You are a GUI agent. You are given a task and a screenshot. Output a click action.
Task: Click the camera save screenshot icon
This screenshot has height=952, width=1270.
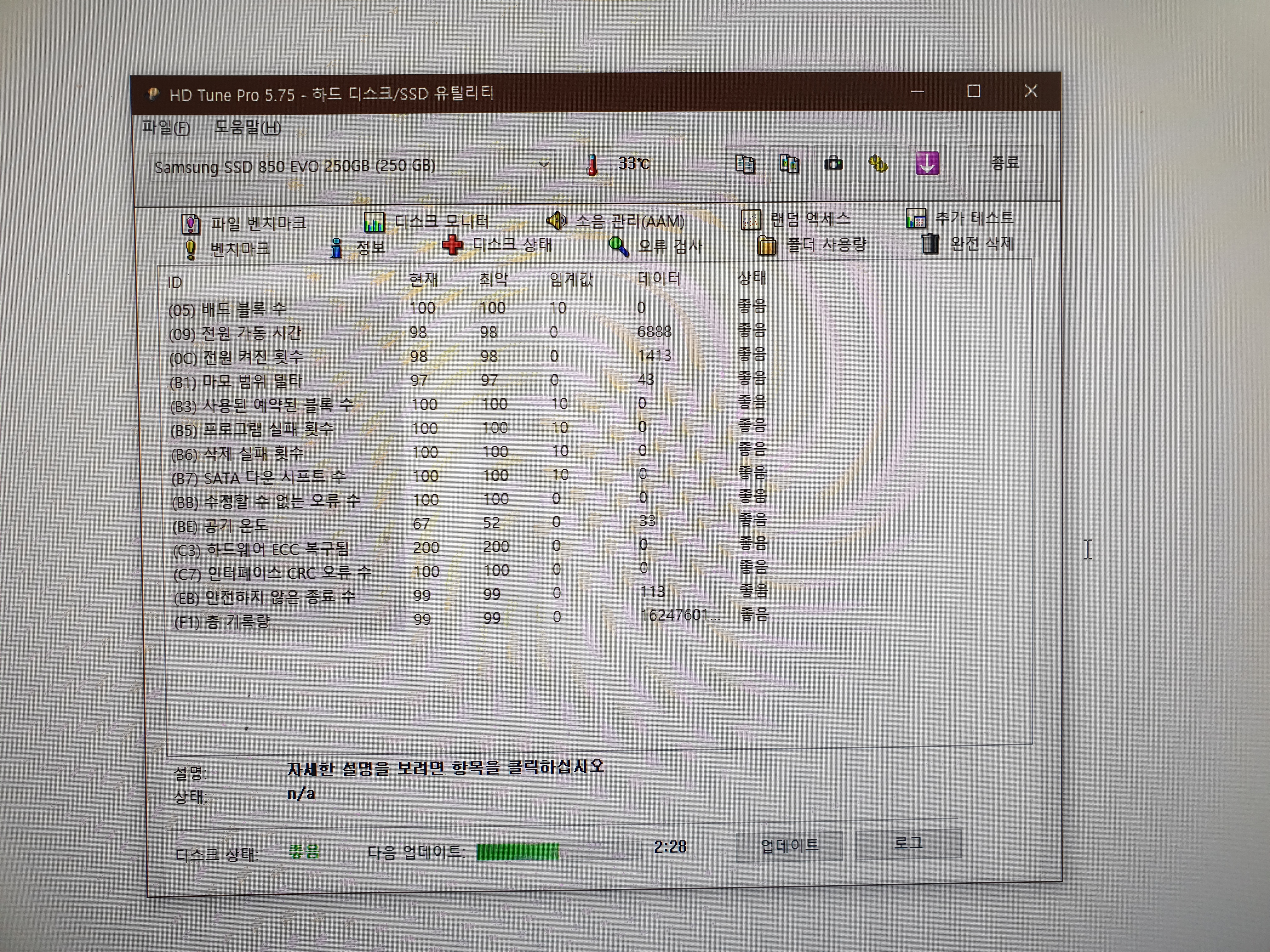833,165
